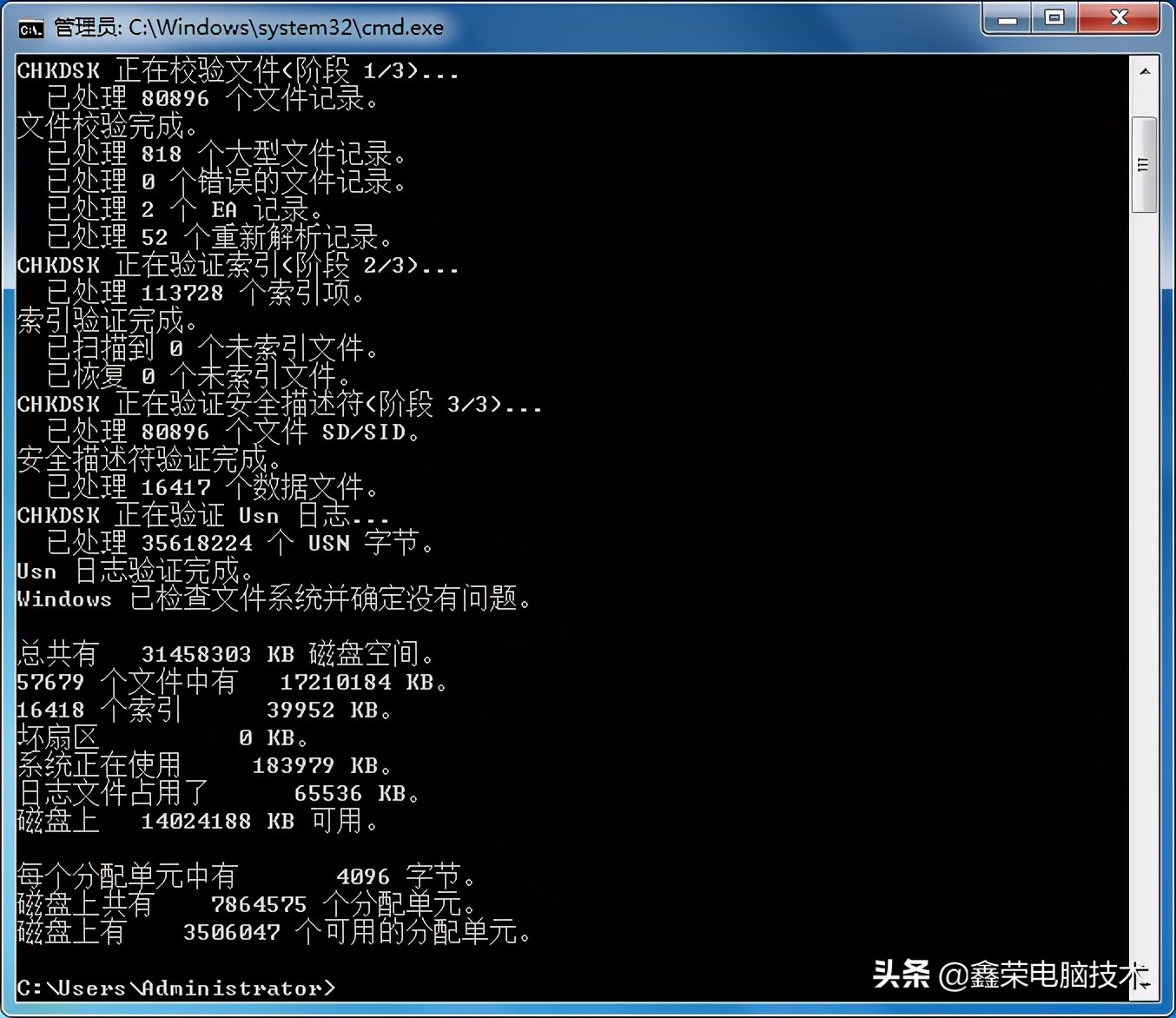Image resolution: width=1176 pixels, height=1018 pixels.
Task: Click the line '已处理 0 个错误的文件记录。'
Action: [227, 182]
